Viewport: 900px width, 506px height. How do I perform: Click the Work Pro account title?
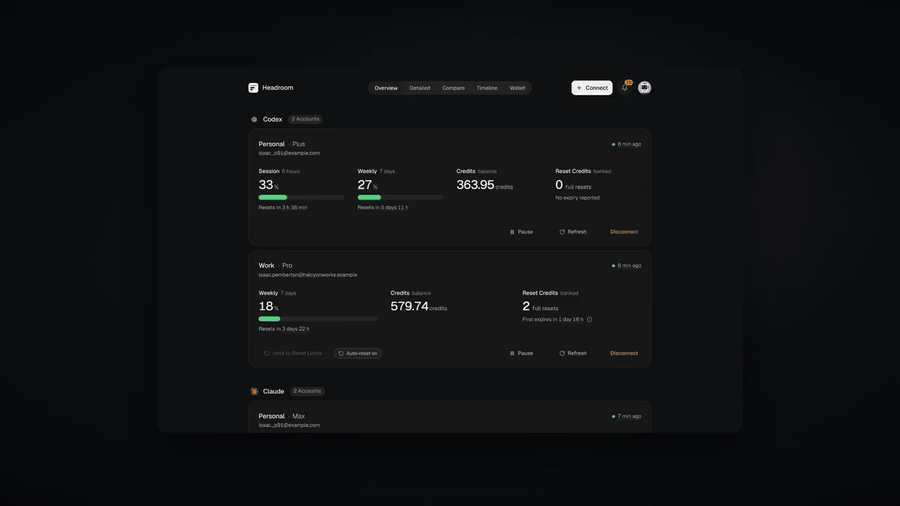(x=276, y=266)
